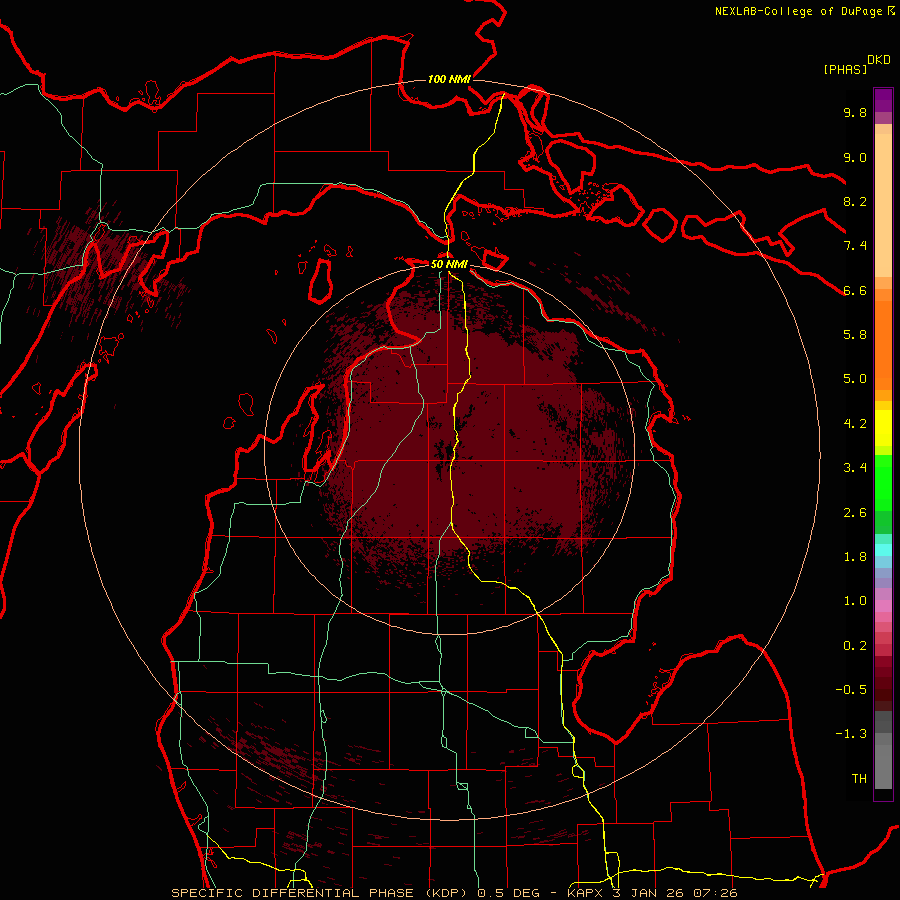The width and height of the screenshot is (900, 900).
Task: Click the 6.6 value on the color scale
Action: pos(855,290)
